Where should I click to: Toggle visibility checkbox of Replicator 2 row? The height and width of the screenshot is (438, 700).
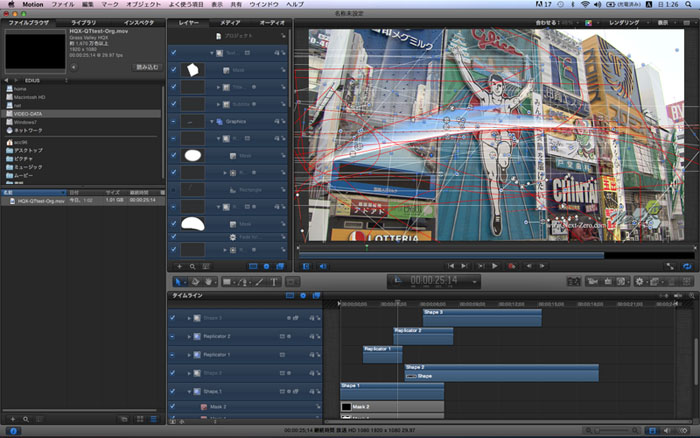pyautogui.click(x=173, y=336)
